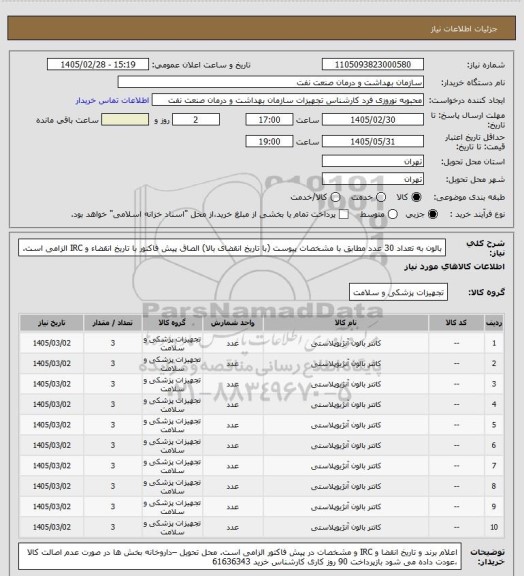Click unit عدد in table row 4
Image resolution: width=524 pixels, height=576 pixels.
click(233, 404)
